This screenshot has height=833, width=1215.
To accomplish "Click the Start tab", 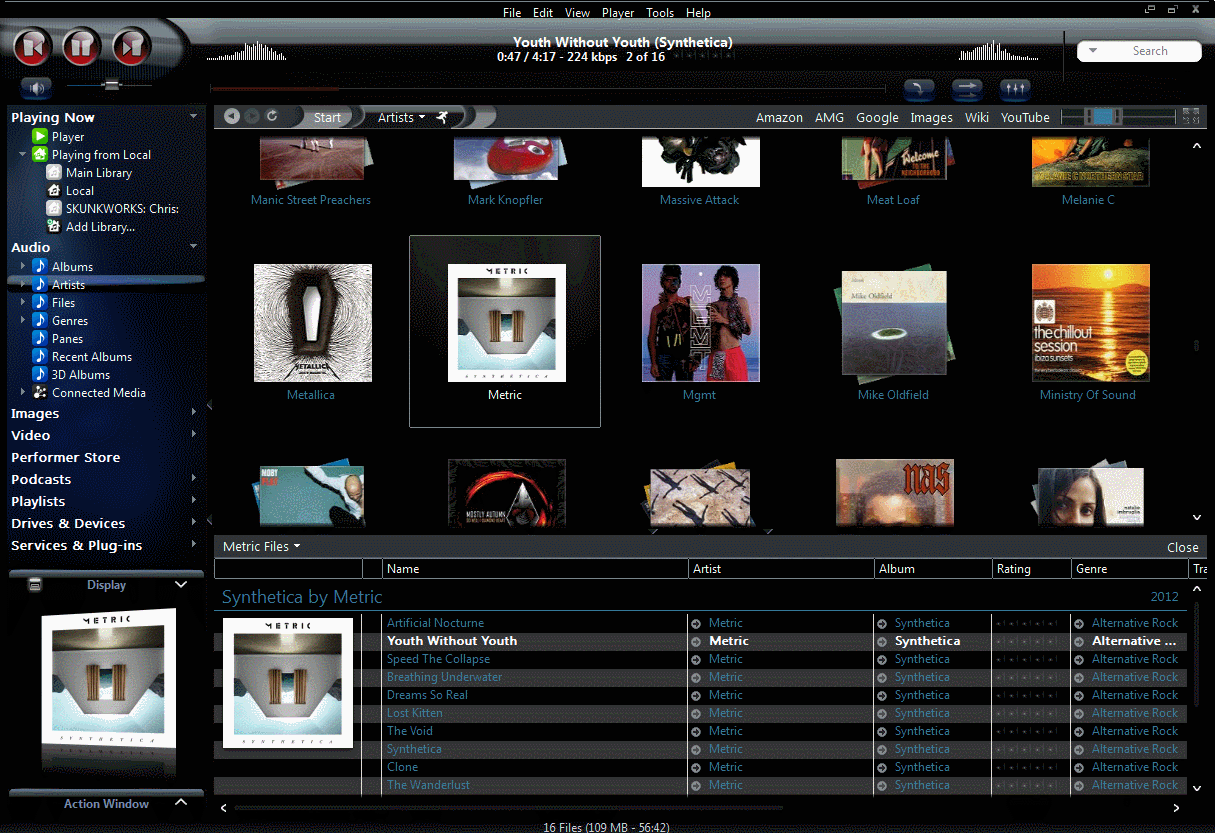I will [x=327, y=117].
